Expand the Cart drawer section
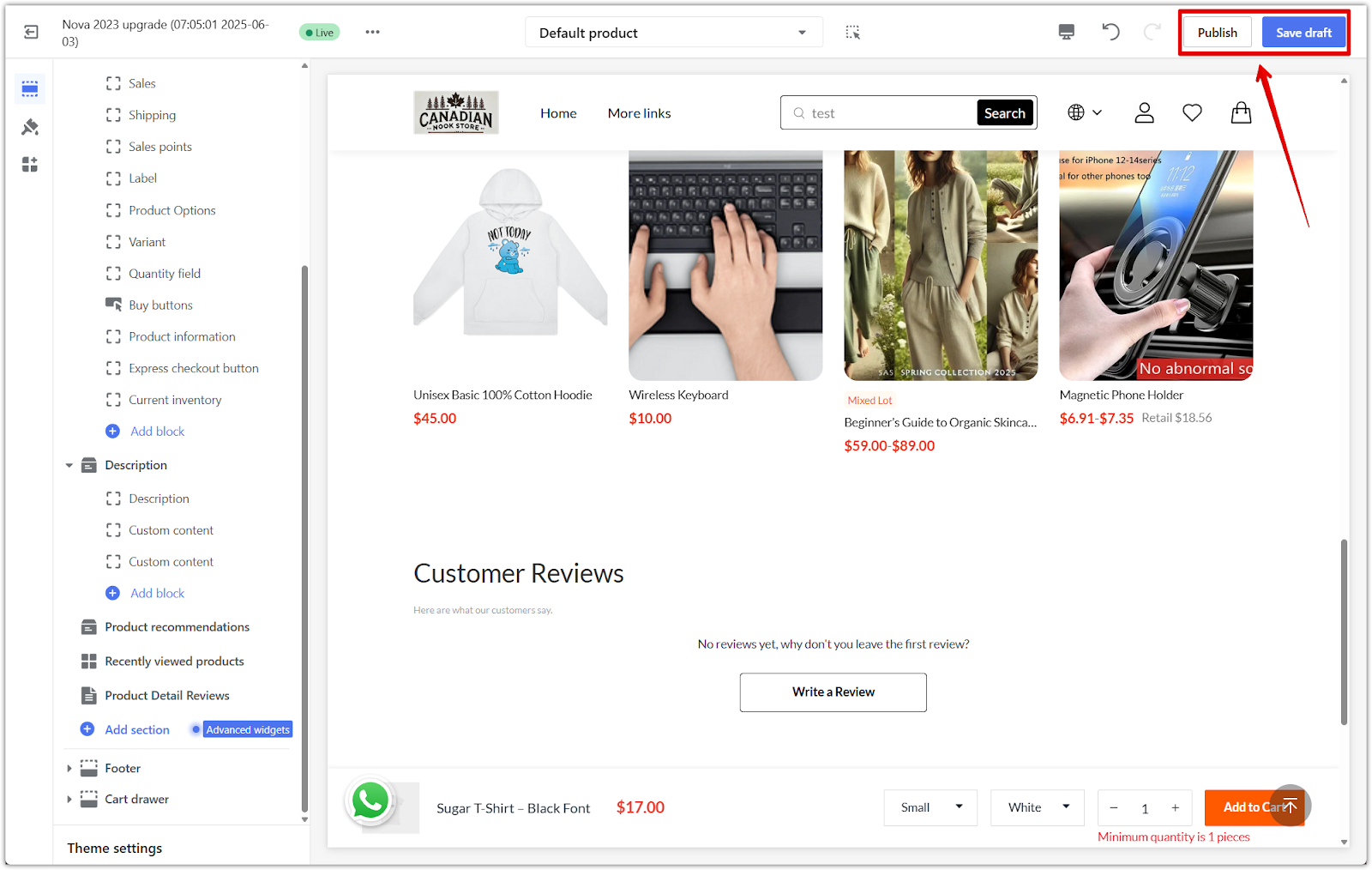The height and width of the screenshot is (870, 1372). click(x=69, y=799)
